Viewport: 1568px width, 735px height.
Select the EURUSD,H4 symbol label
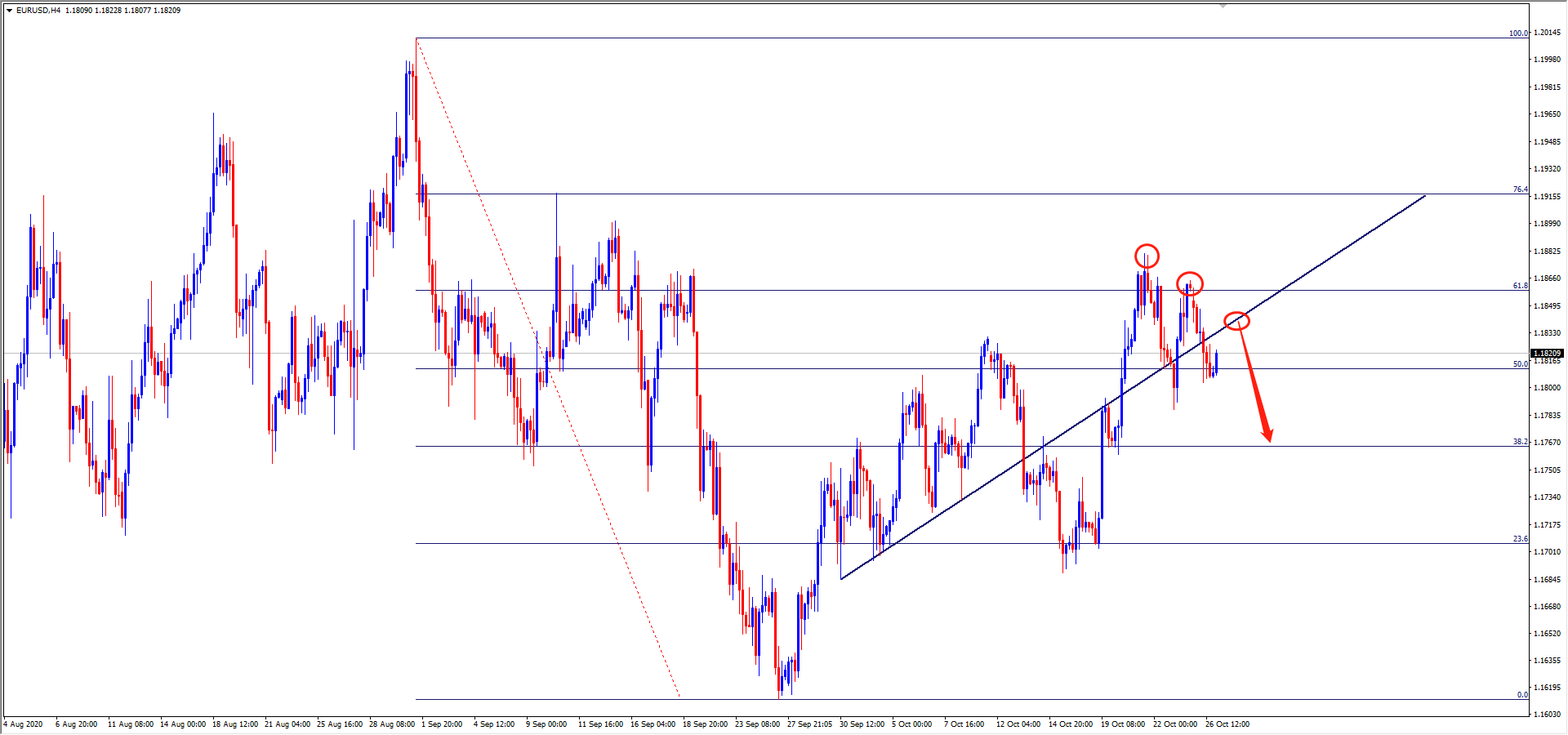pyautogui.click(x=38, y=11)
